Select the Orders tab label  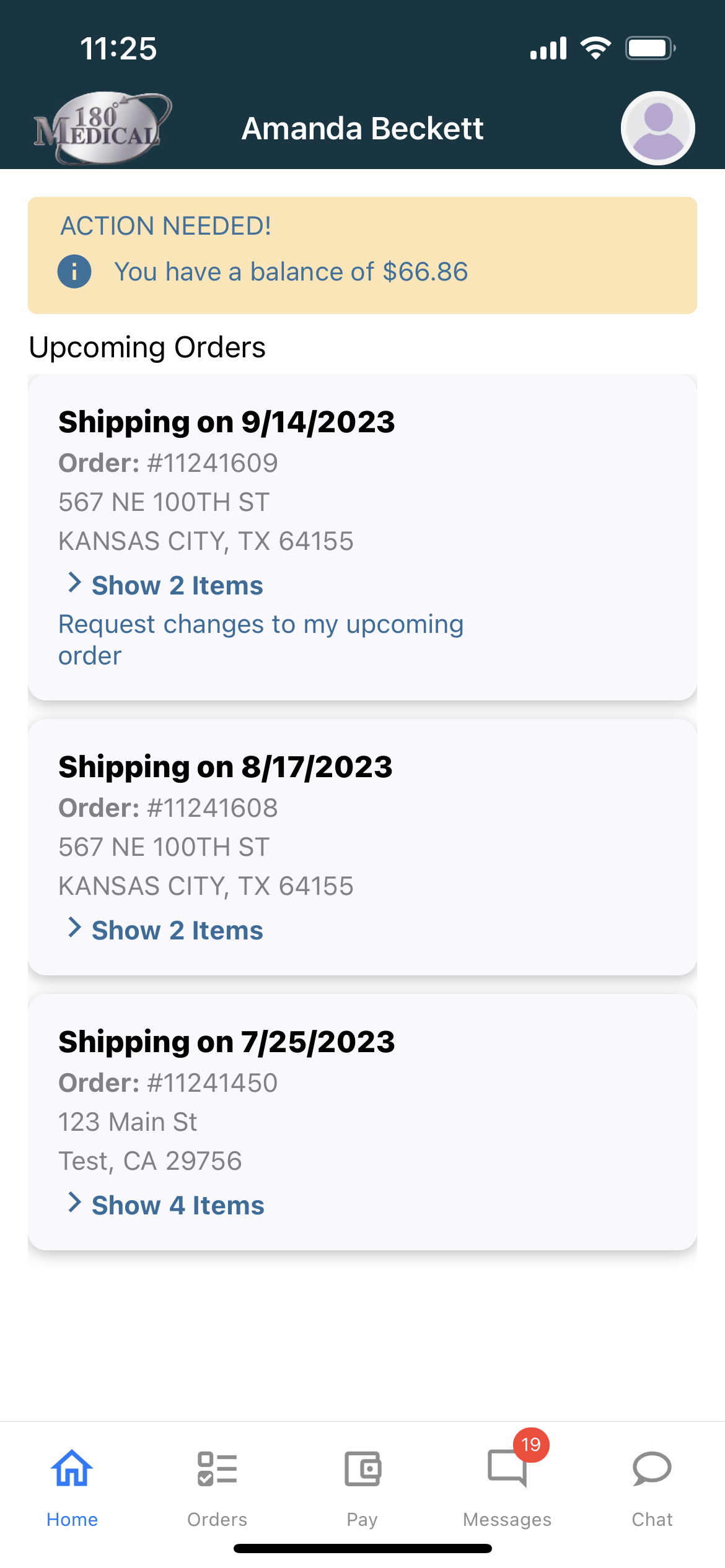click(x=217, y=1520)
